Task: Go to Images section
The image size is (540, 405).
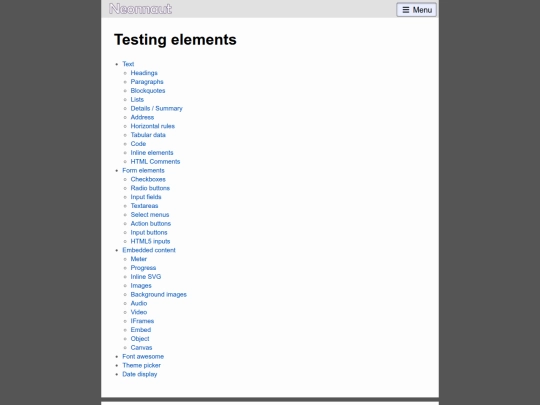Action: click(x=141, y=286)
